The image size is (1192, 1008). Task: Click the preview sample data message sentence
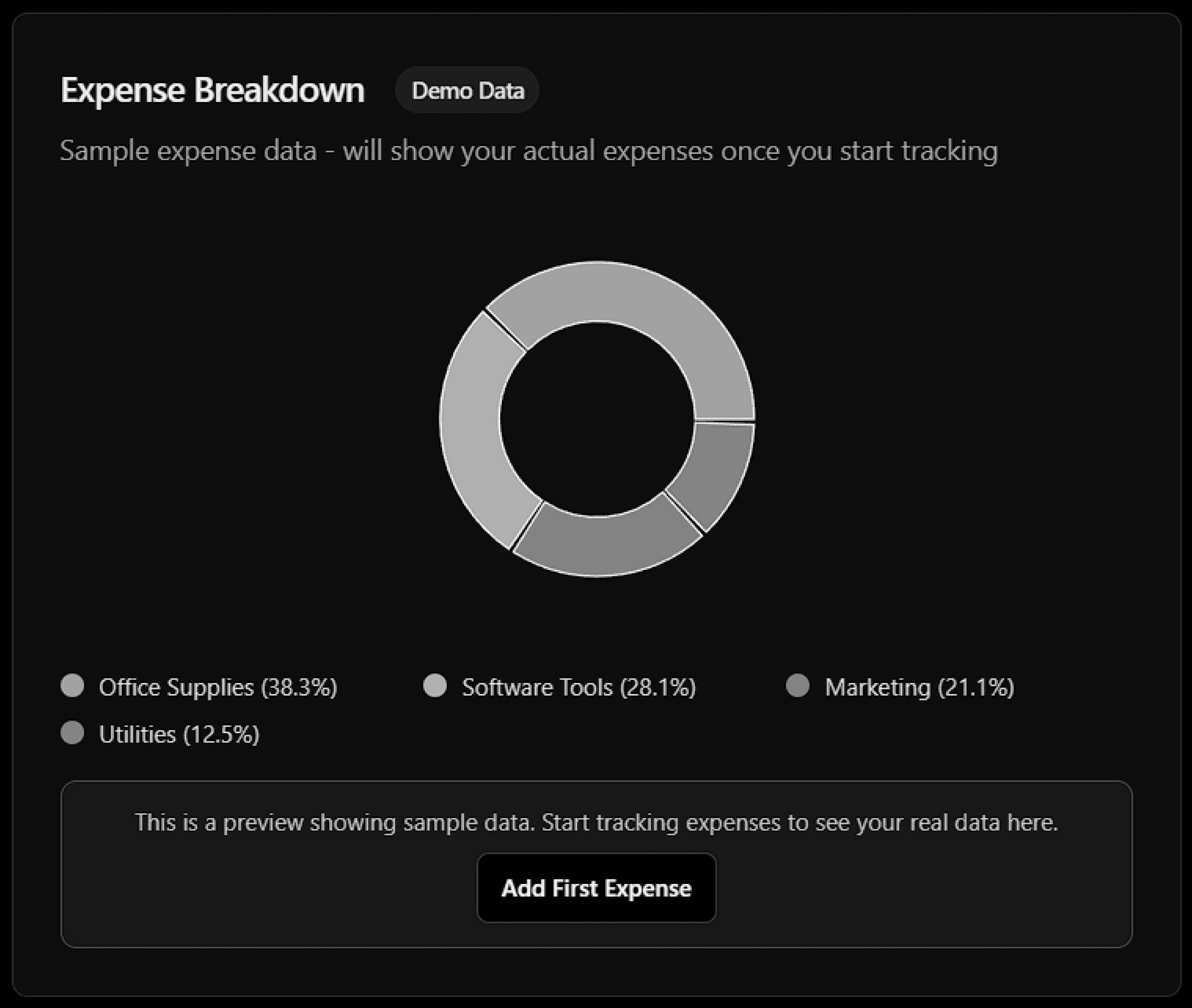[596, 823]
